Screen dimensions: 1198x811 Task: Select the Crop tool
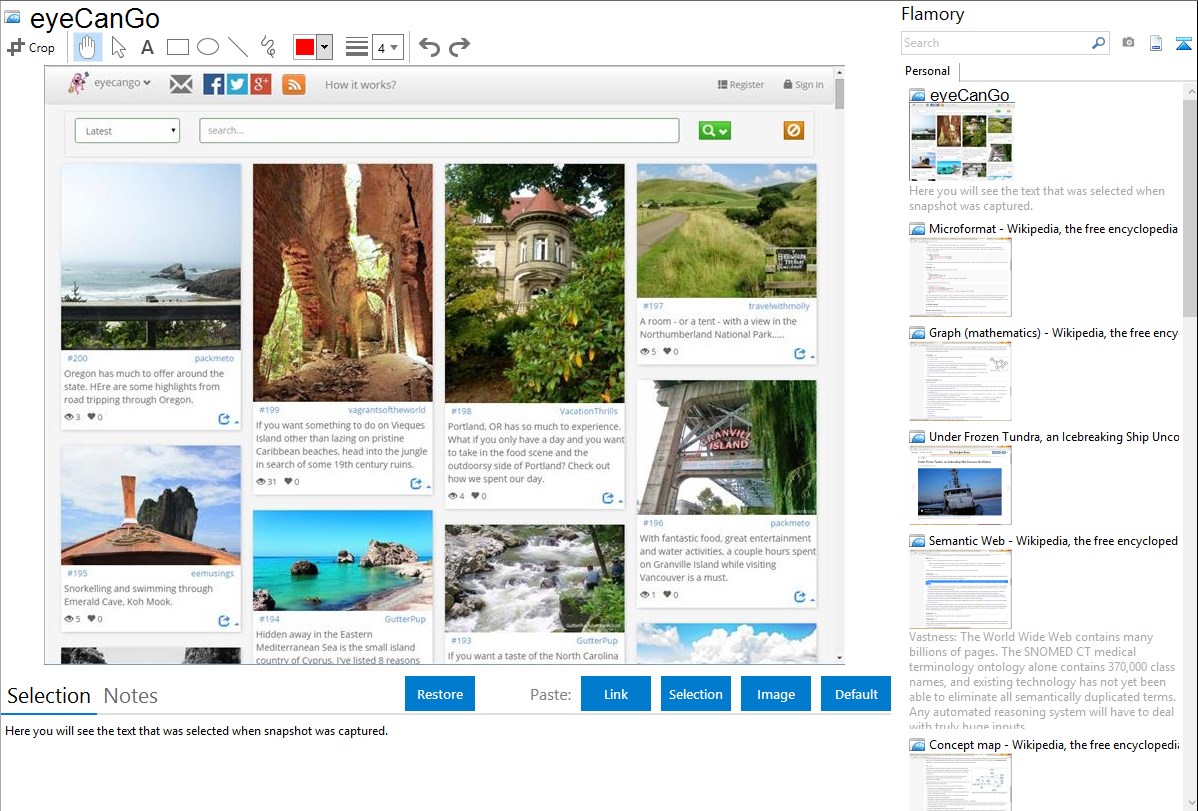point(31,47)
